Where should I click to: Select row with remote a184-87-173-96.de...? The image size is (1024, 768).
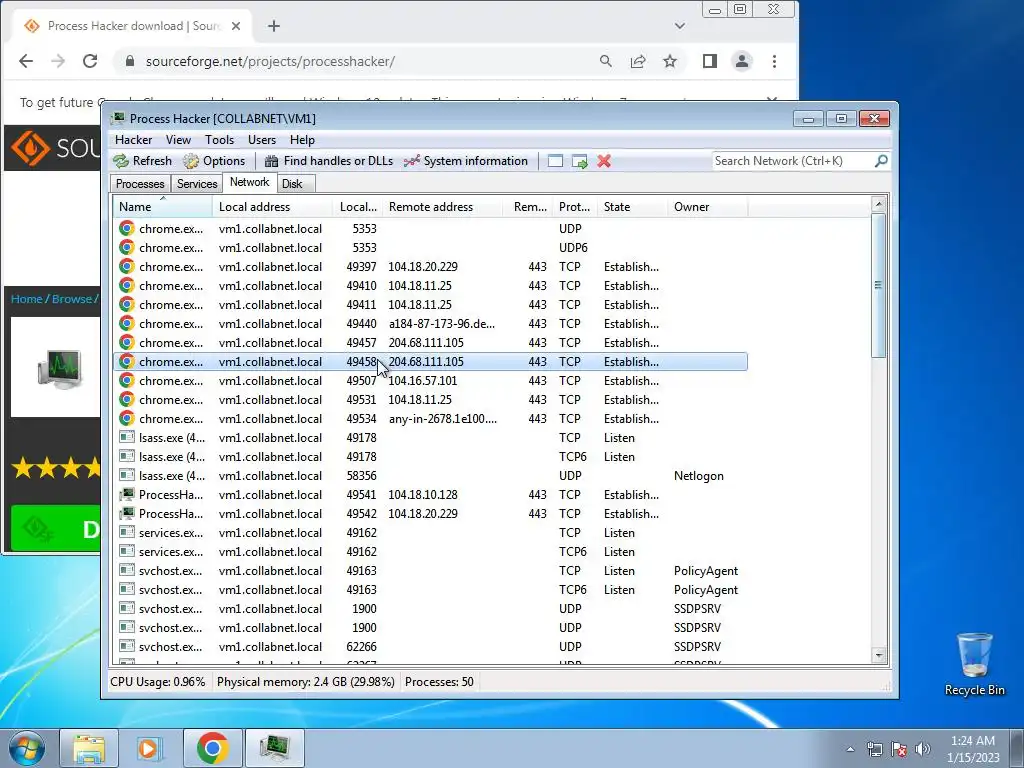pos(430,323)
